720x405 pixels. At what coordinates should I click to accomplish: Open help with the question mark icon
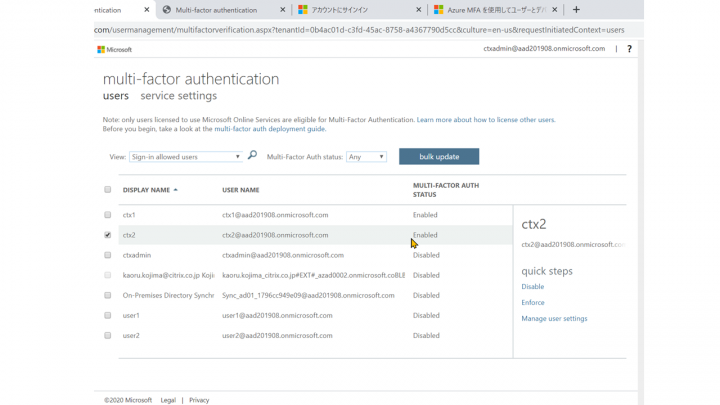point(629,48)
